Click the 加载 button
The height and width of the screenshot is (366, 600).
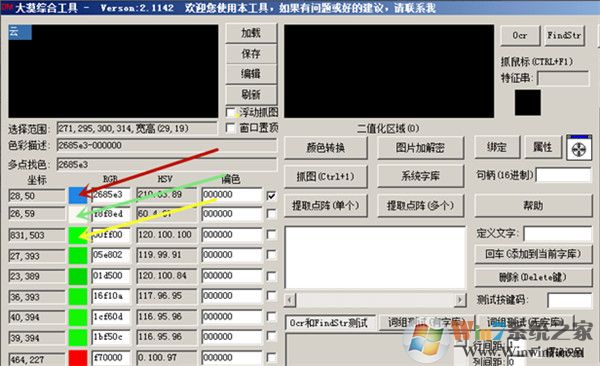251,33
